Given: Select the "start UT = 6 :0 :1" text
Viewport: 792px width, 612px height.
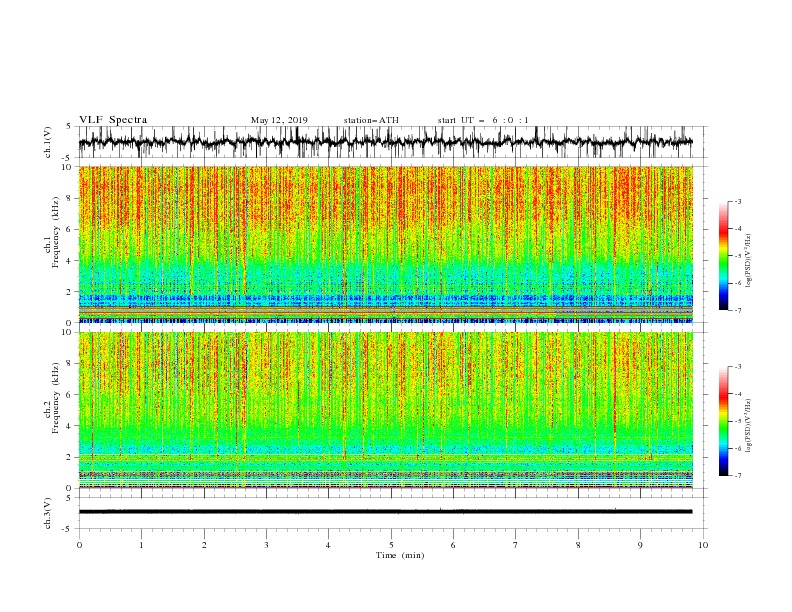Looking at the screenshot, I should click(x=483, y=120).
